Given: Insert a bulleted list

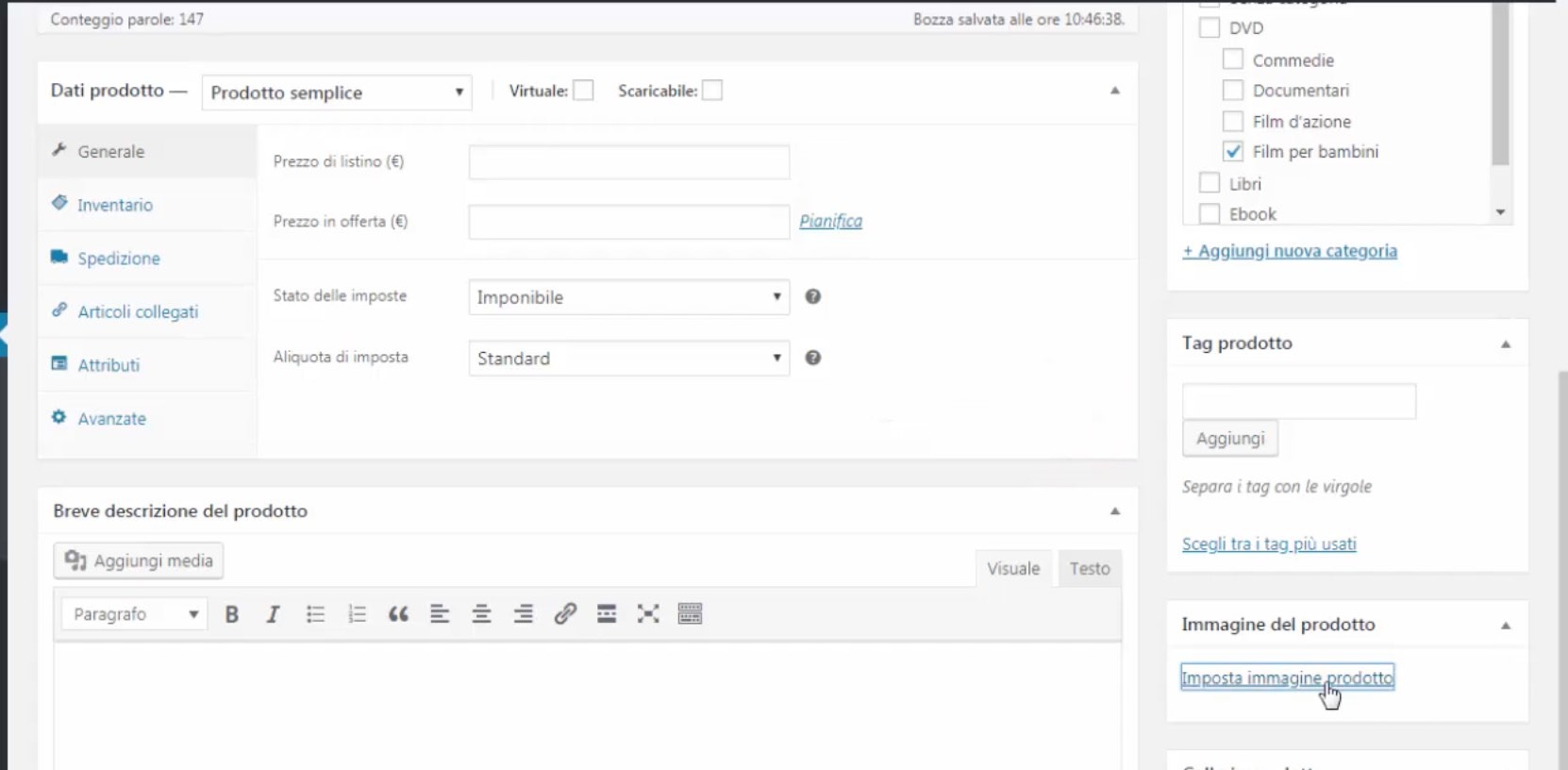Looking at the screenshot, I should (315, 614).
